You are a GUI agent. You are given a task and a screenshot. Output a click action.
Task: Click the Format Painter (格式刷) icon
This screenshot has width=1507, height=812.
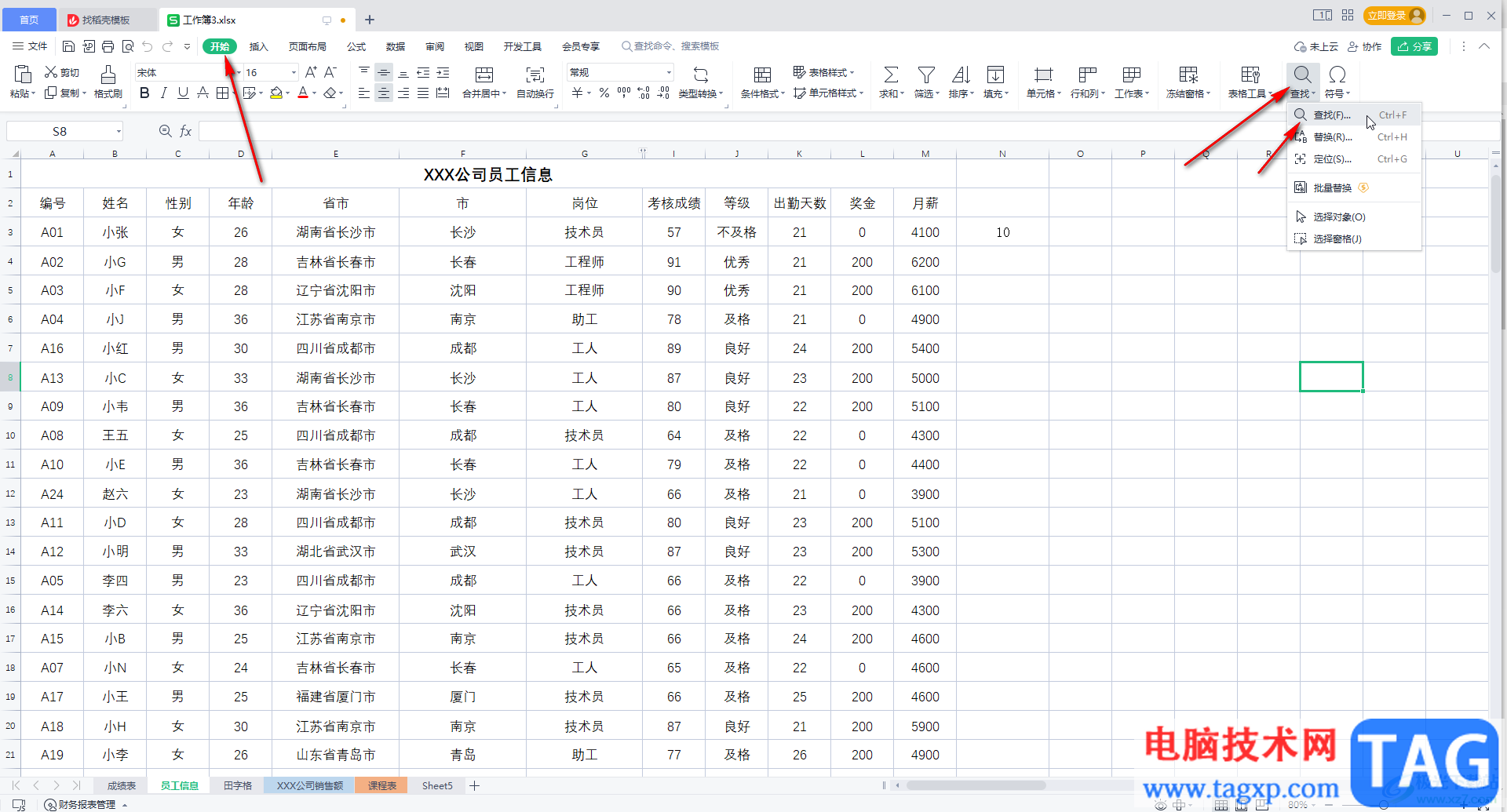click(108, 75)
